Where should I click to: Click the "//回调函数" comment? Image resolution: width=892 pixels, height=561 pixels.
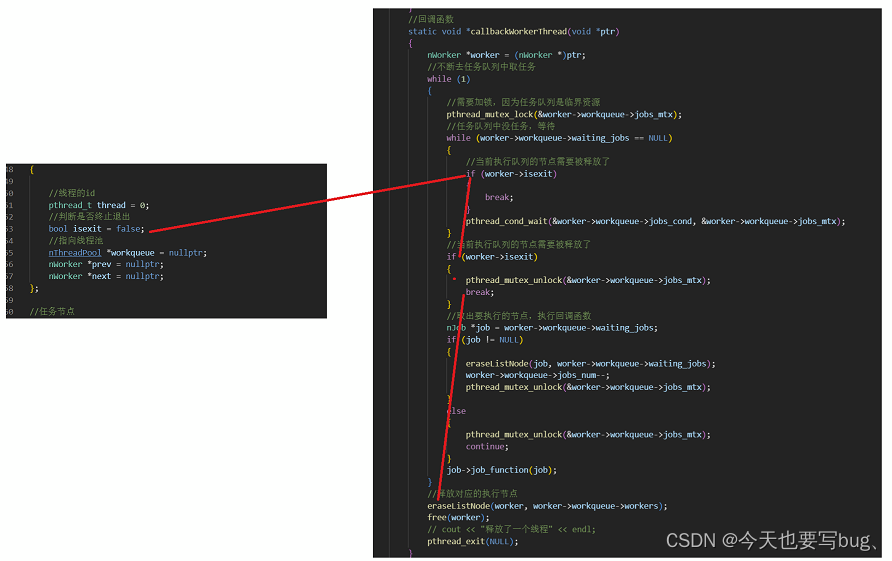click(431, 19)
